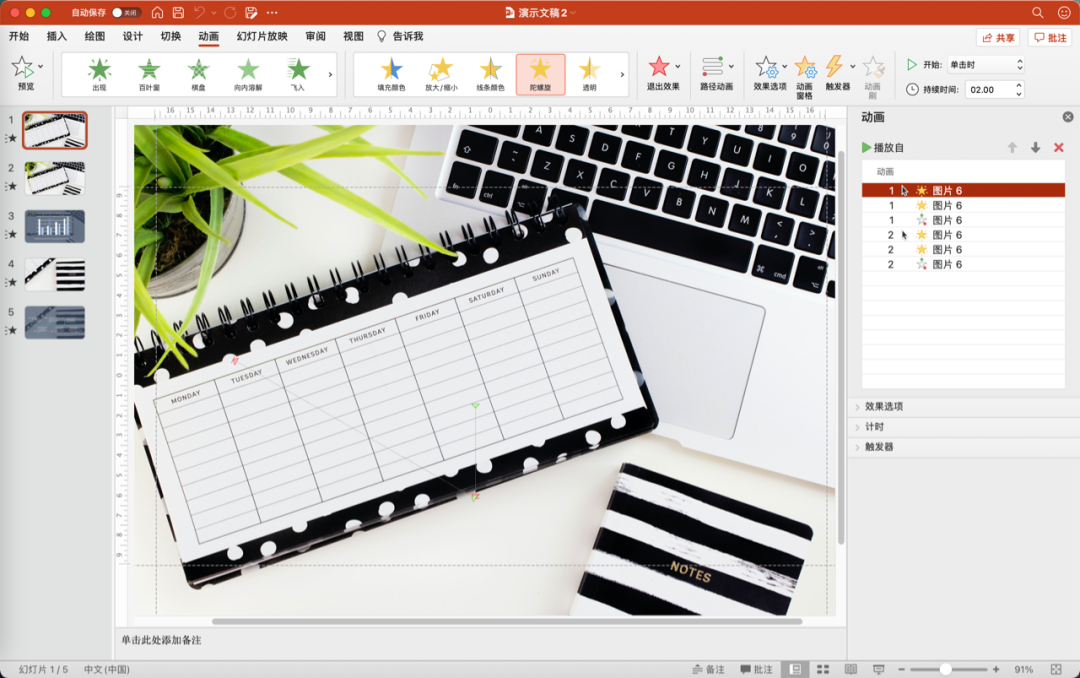Screen dimensions: 1080x678
Task: Click the 持续时间 field showing 02.00
Action: (x=988, y=90)
